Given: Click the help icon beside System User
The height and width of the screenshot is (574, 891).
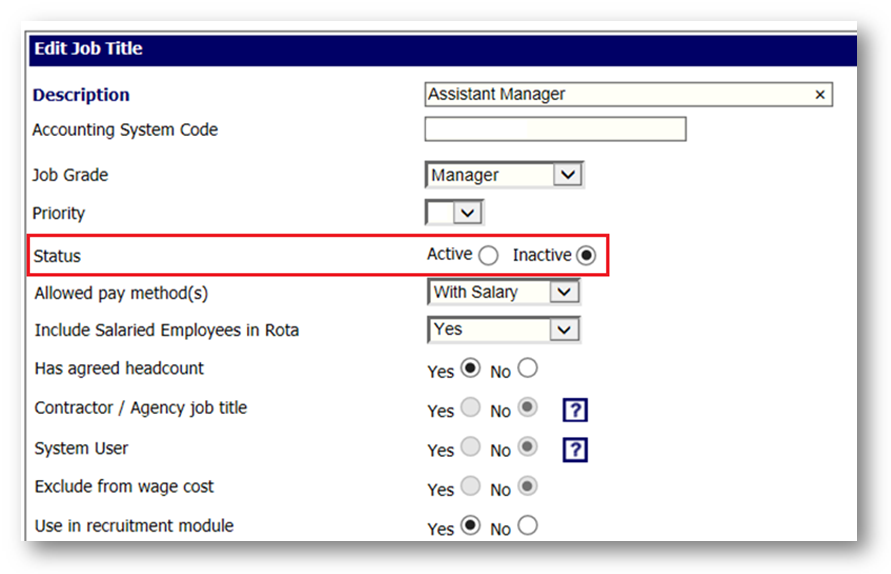Looking at the screenshot, I should click(x=574, y=450).
